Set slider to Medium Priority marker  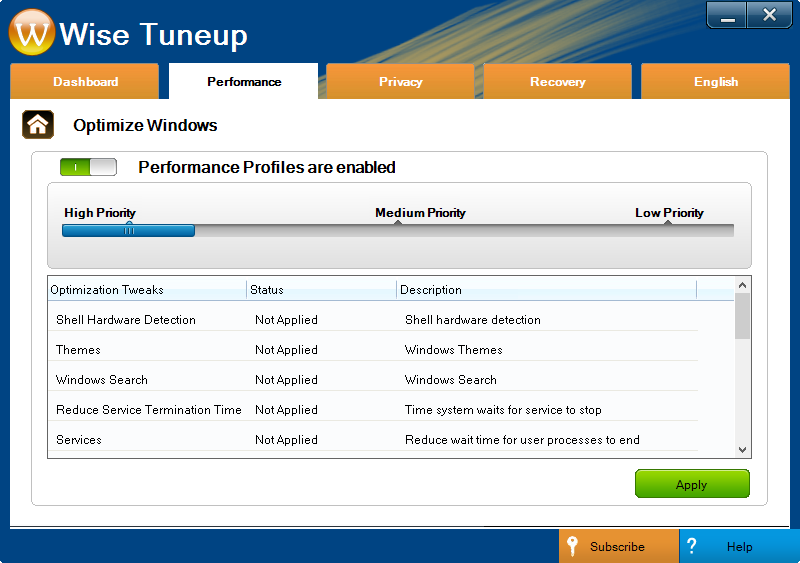pos(398,225)
